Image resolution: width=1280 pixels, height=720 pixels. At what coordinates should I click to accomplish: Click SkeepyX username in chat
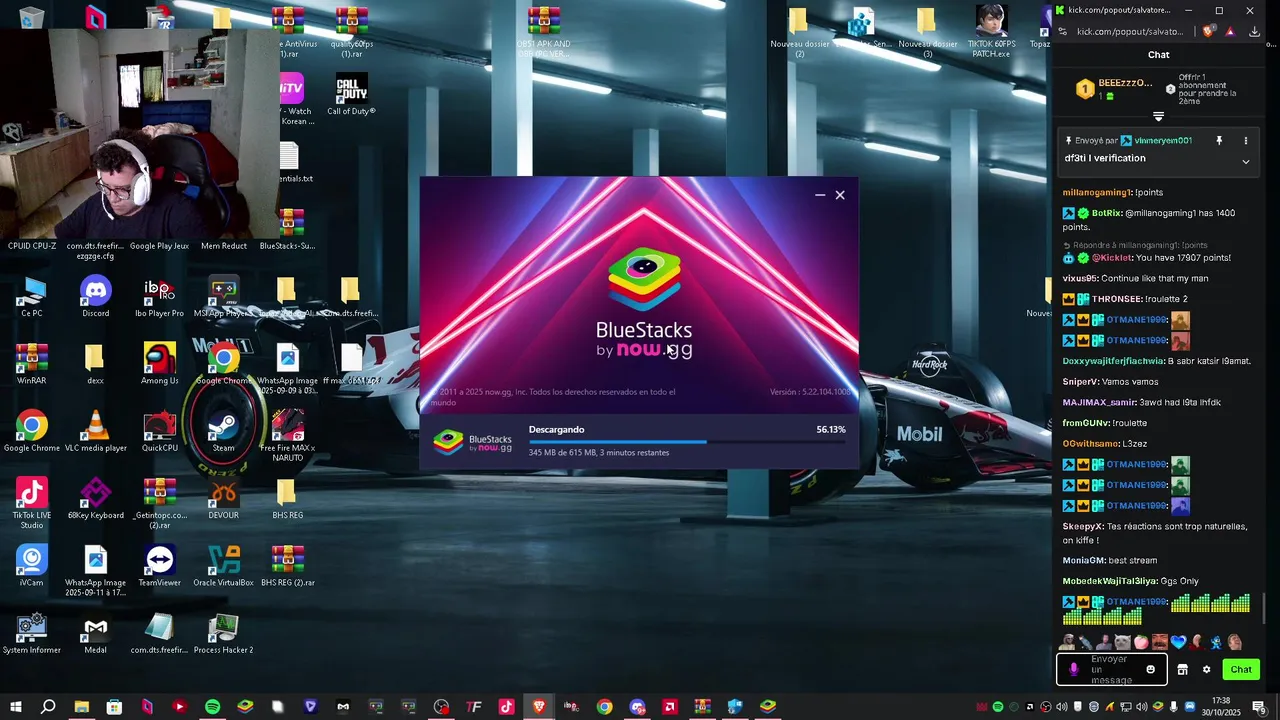tap(1083, 526)
